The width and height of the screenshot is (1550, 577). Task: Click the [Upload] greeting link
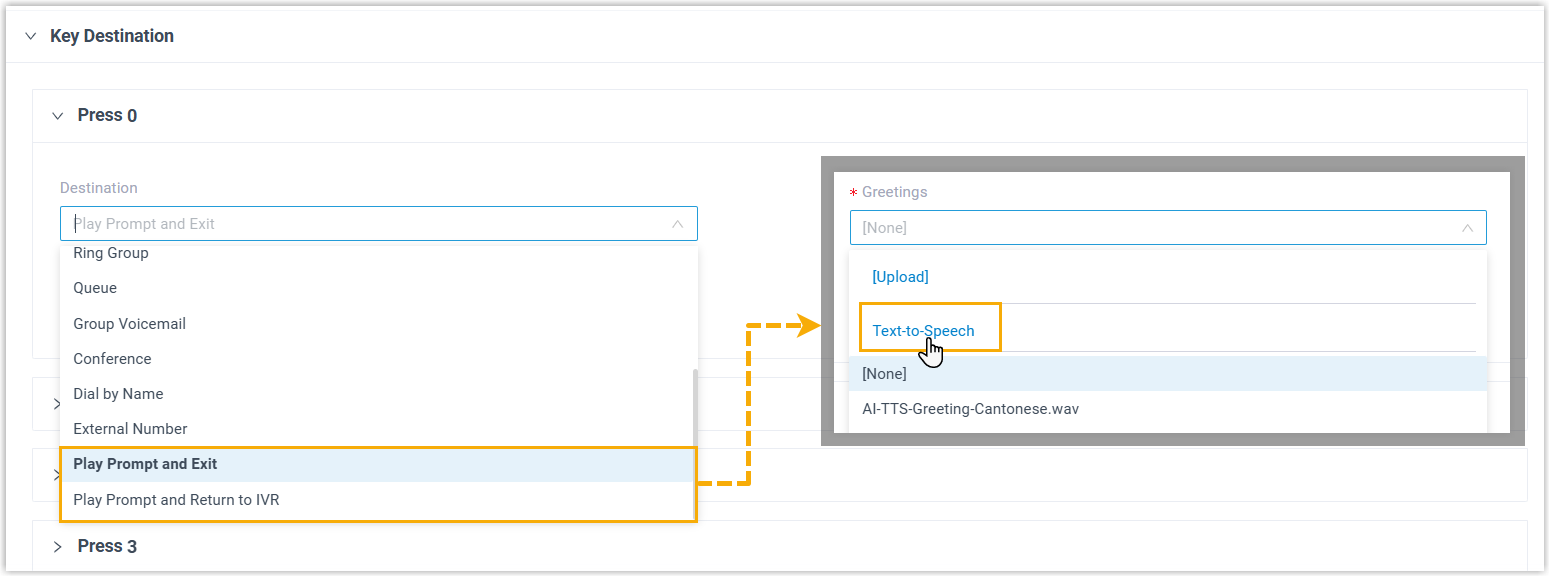tap(900, 277)
